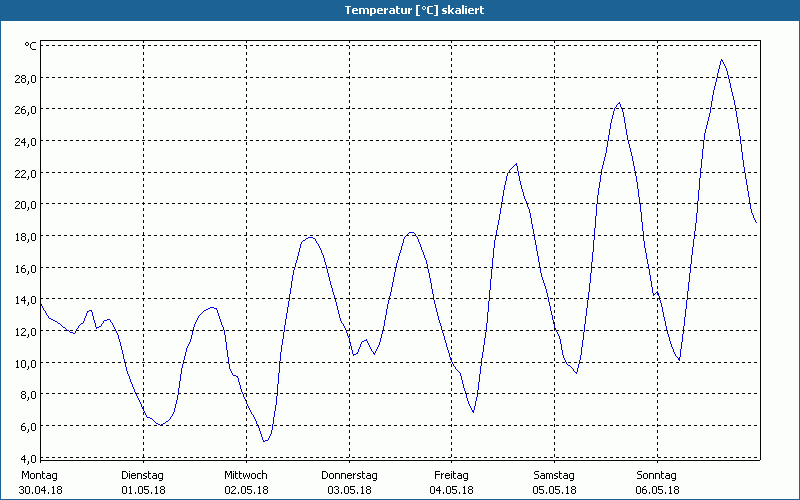Select the "28,0" y-axis label
This screenshot has width=800, height=500.
25,78
